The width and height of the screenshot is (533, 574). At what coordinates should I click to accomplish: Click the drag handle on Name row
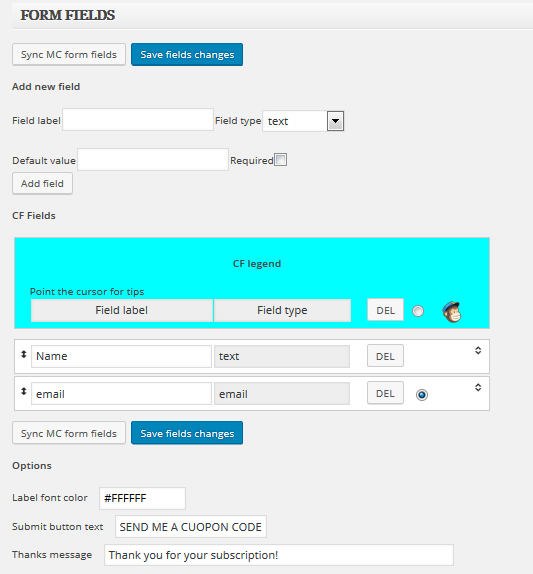[23, 354]
